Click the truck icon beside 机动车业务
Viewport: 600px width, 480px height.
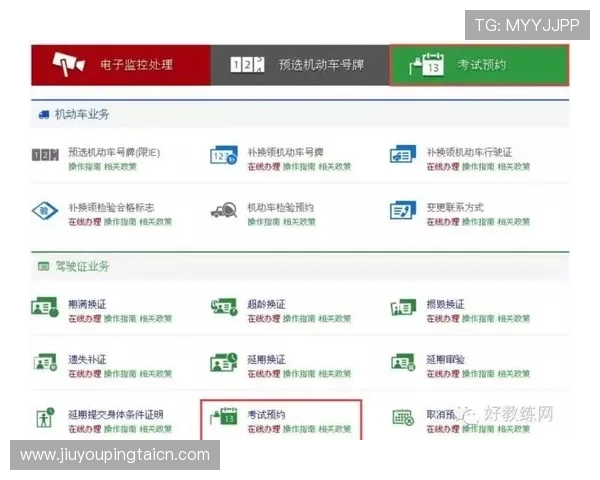click(44, 114)
